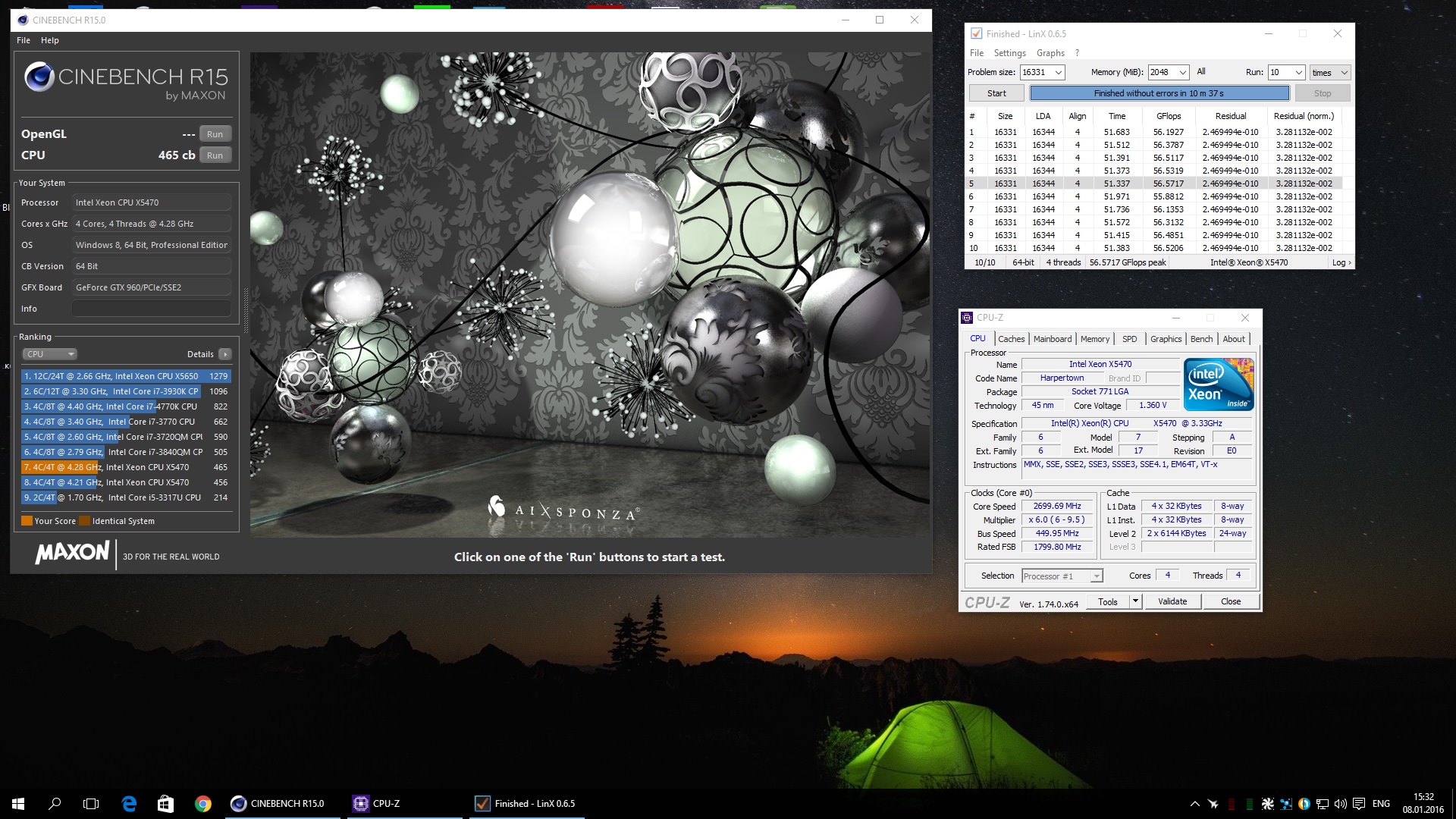The width and height of the screenshot is (1456, 819).
Task: Click the Validate button in CPU-Z
Action: 1172,601
